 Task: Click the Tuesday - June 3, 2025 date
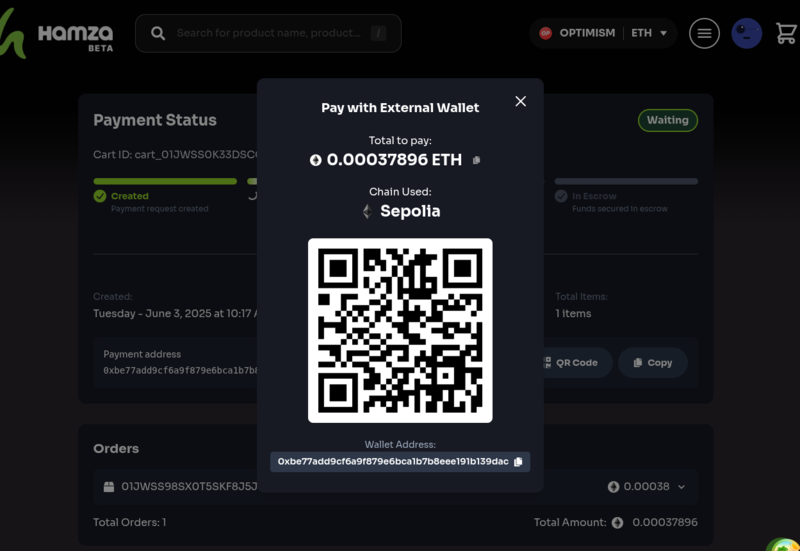pos(175,314)
